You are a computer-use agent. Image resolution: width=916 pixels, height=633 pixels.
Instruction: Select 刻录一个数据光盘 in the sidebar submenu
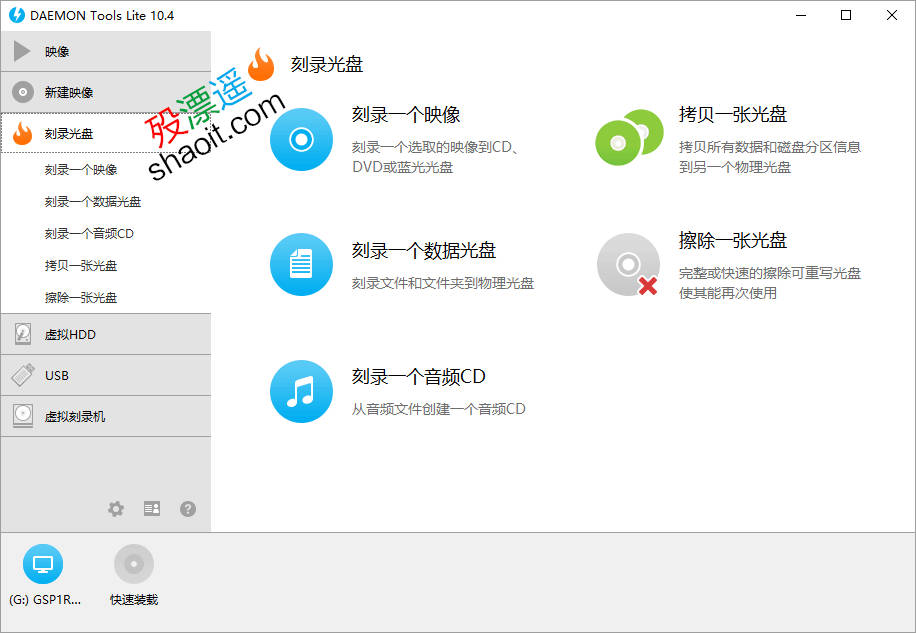click(93, 201)
